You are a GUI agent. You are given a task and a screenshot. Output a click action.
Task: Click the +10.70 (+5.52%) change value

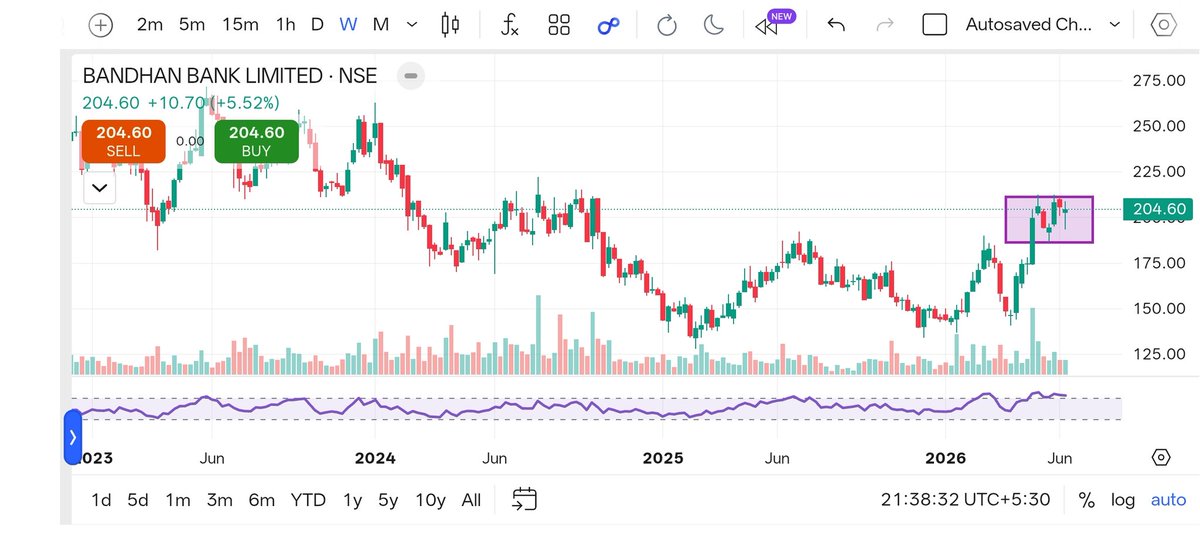pos(213,103)
